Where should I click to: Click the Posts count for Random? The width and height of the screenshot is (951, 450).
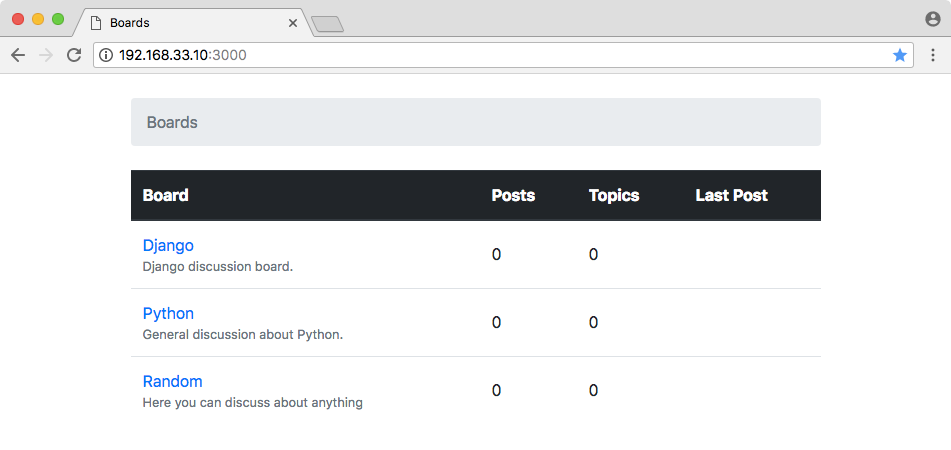coord(496,390)
